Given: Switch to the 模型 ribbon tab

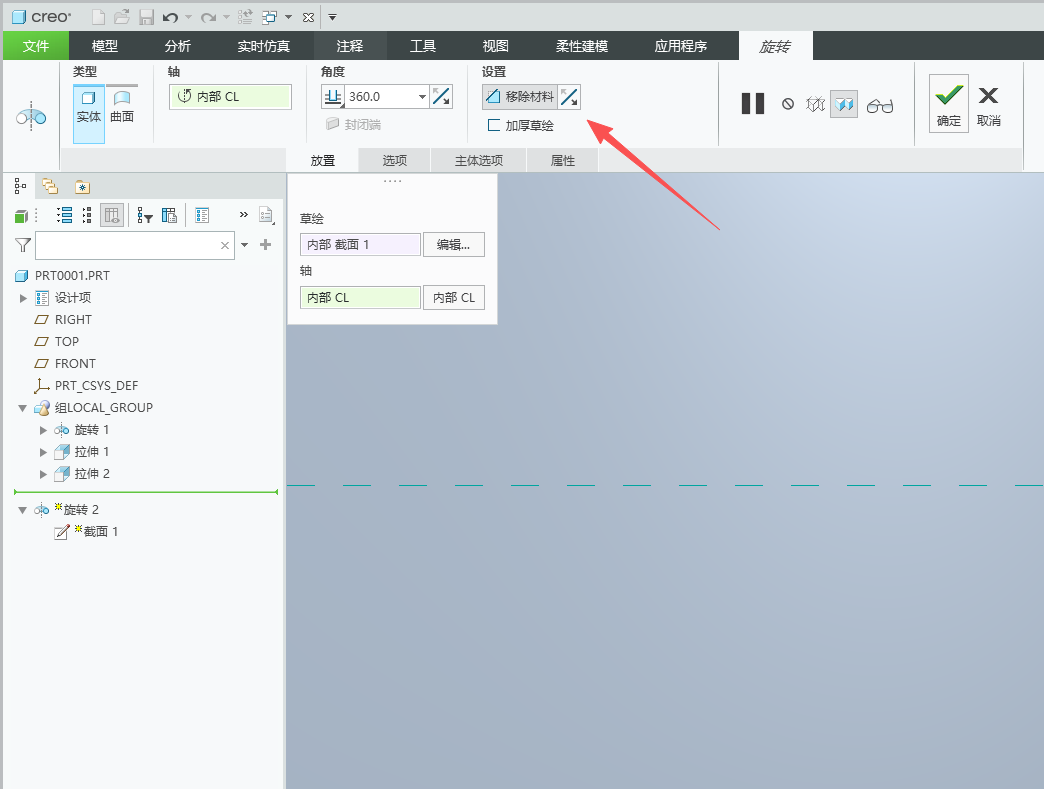Looking at the screenshot, I should click(x=105, y=46).
